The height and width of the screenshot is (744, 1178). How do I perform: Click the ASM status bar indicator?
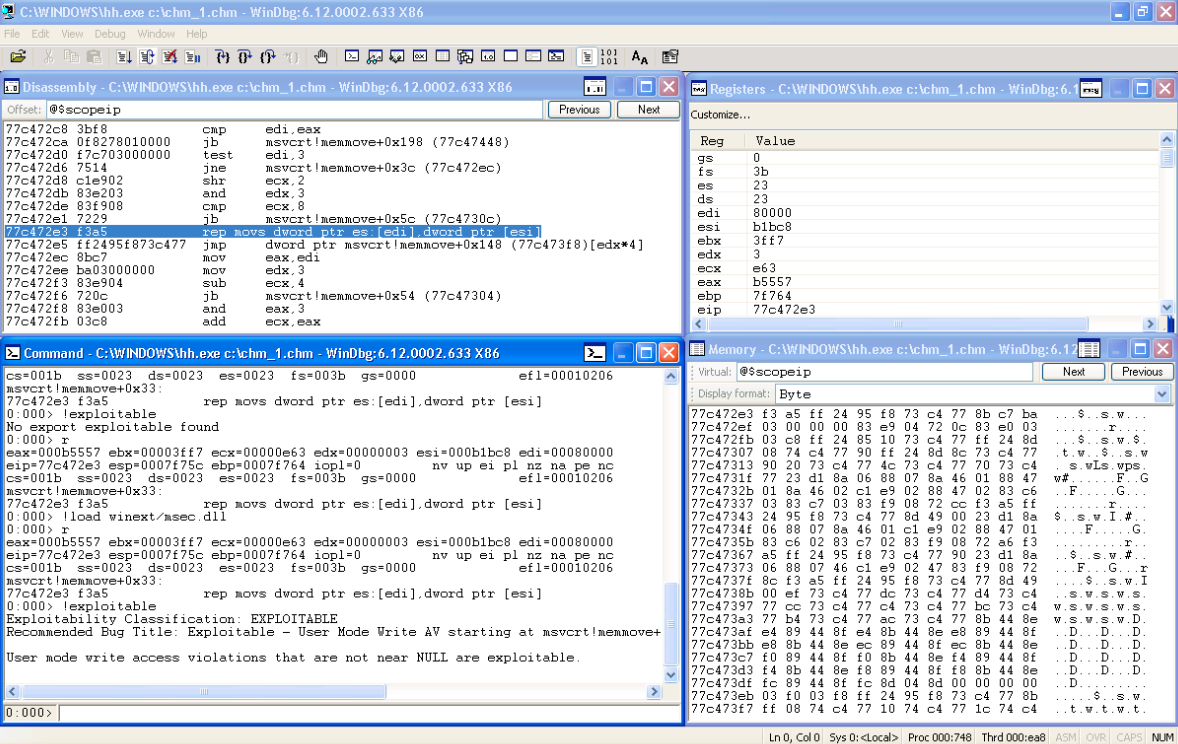[1066, 737]
